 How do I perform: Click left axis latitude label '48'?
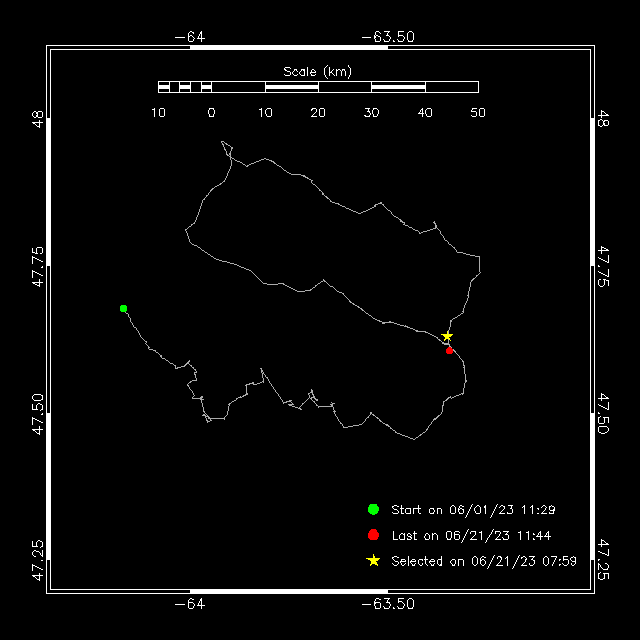38,118
